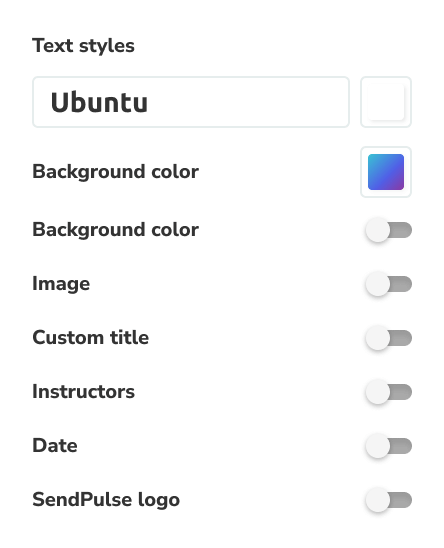This screenshot has width=444, height=548.
Task: Enable the Custom title switch
Action: pos(388,338)
